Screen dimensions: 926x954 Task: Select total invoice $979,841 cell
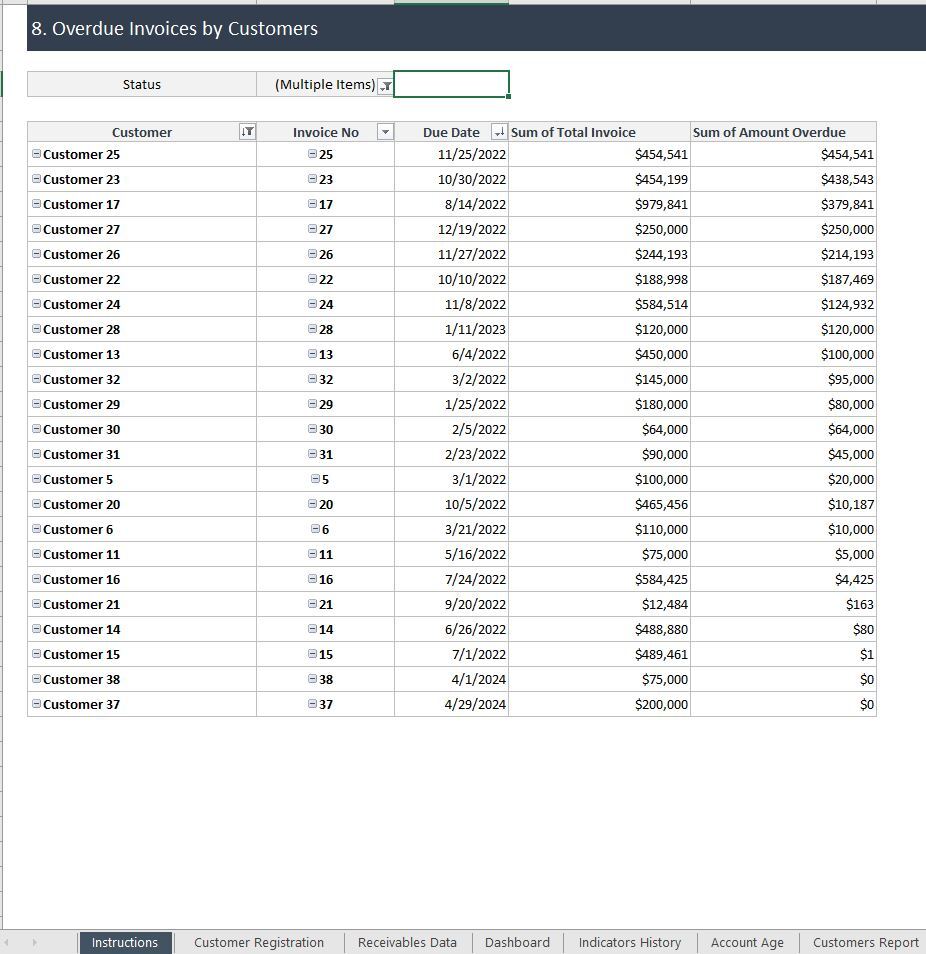pyautogui.click(x=599, y=204)
